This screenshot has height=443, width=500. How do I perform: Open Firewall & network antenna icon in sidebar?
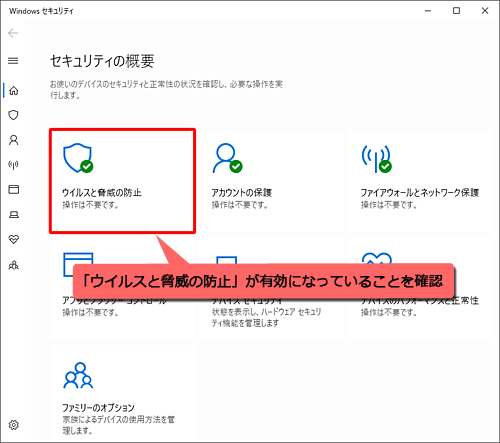point(13,165)
